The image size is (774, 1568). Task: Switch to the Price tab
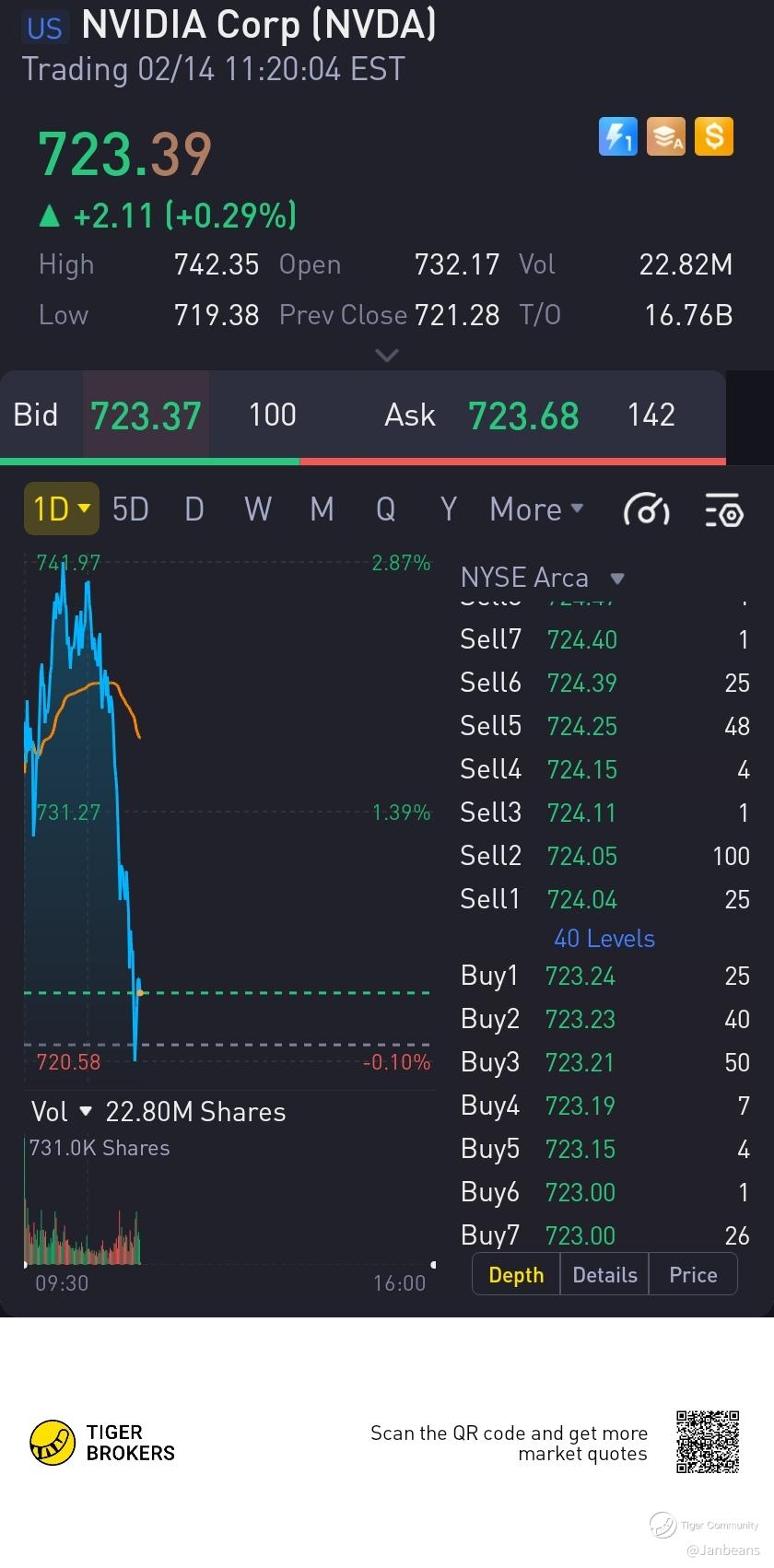click(x=693, y=1275)
